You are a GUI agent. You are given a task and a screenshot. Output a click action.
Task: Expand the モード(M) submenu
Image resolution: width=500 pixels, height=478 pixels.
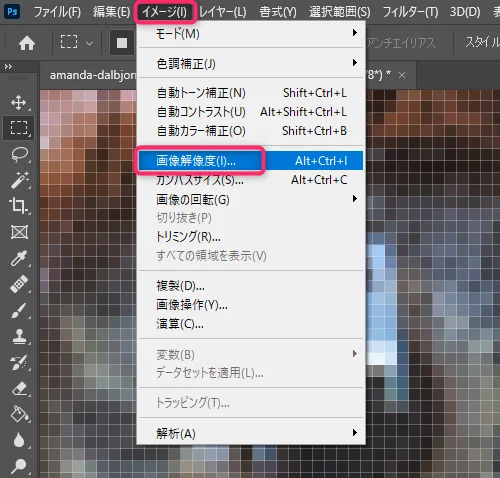click(251, 33)
